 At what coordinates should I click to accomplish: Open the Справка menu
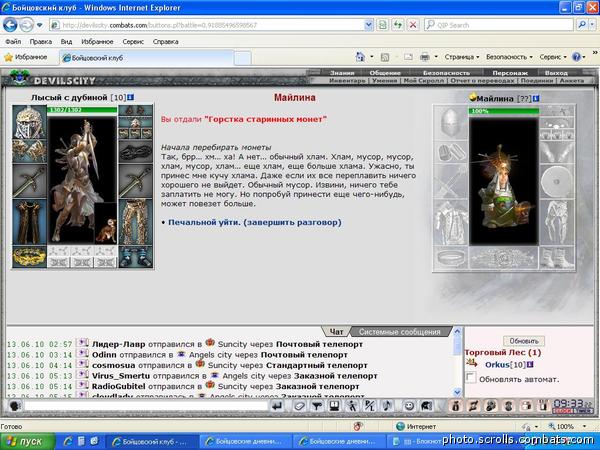coord(165,42)
